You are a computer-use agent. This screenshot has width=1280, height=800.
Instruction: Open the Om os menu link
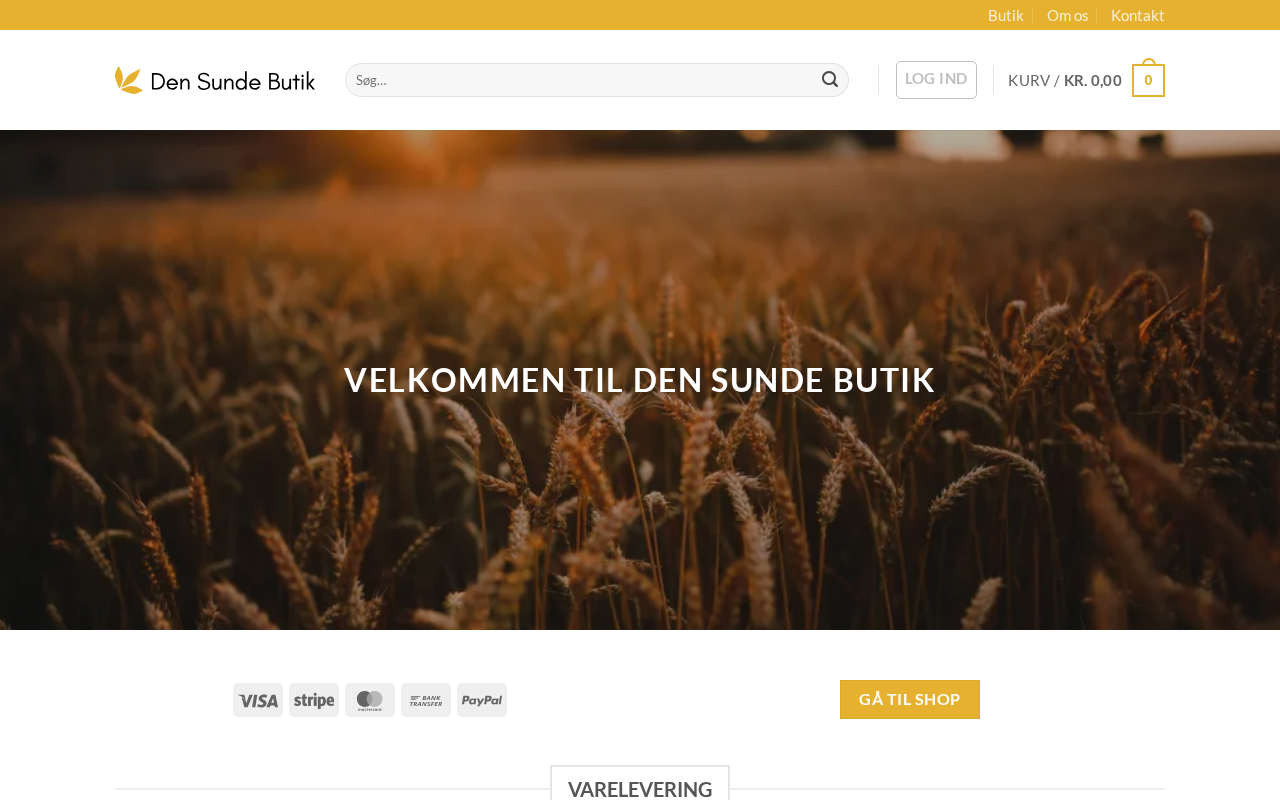click(x=1068, y=15)
